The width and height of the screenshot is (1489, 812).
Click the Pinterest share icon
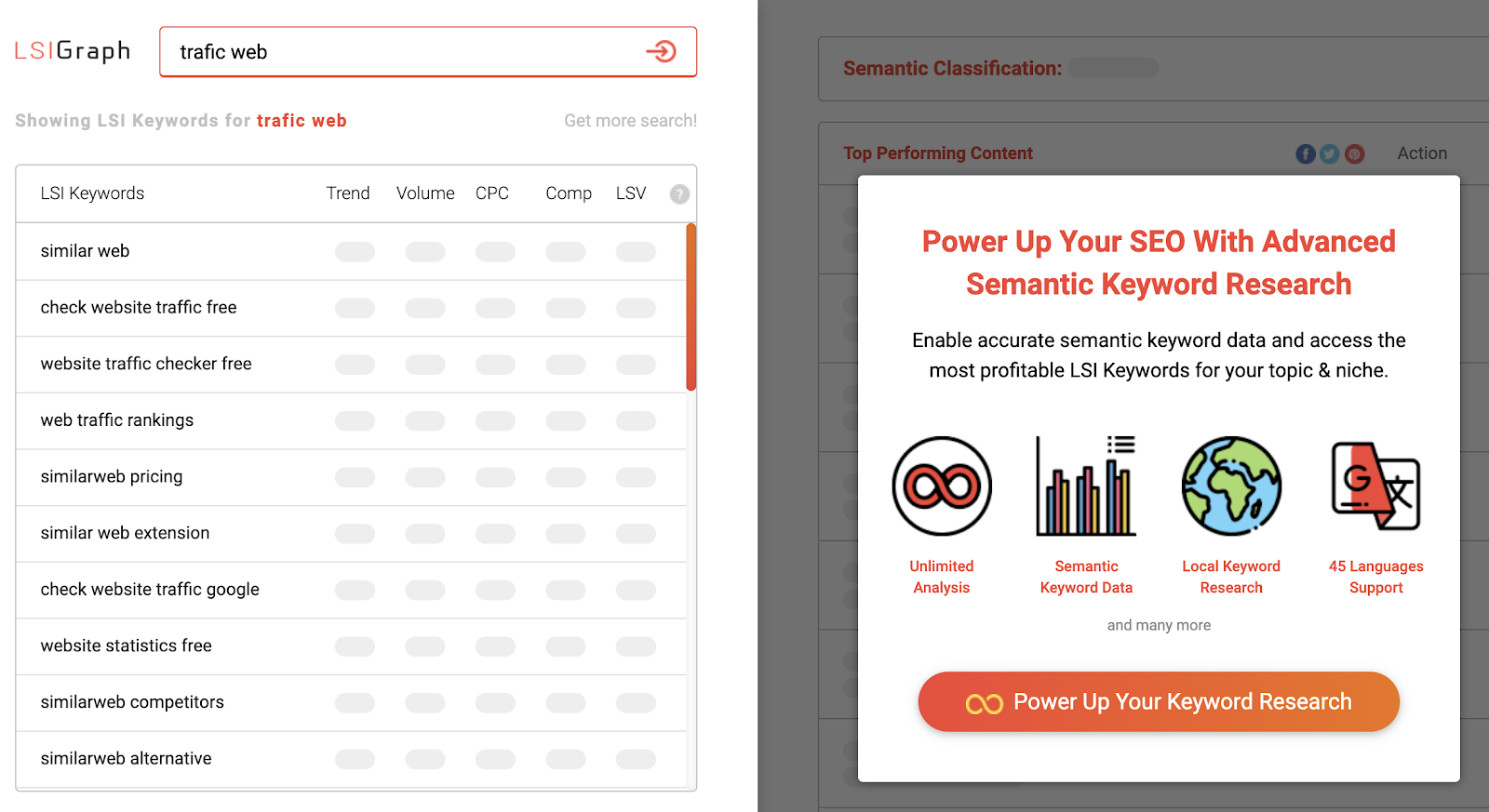click(1355, 153)
